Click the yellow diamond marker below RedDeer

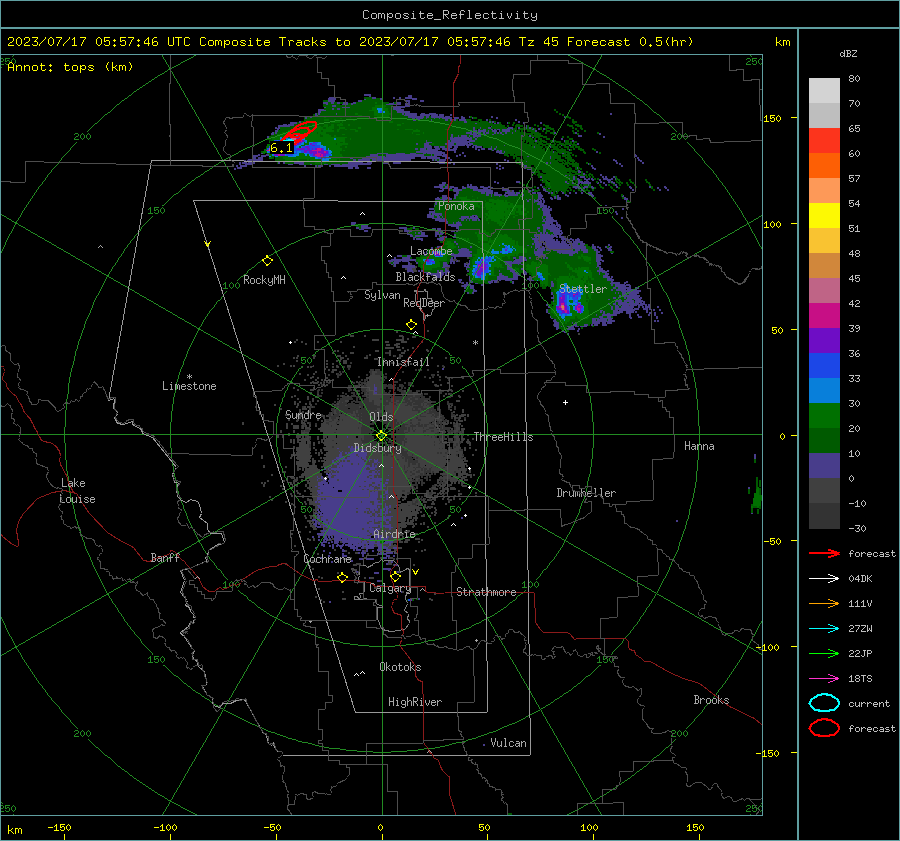412,325
